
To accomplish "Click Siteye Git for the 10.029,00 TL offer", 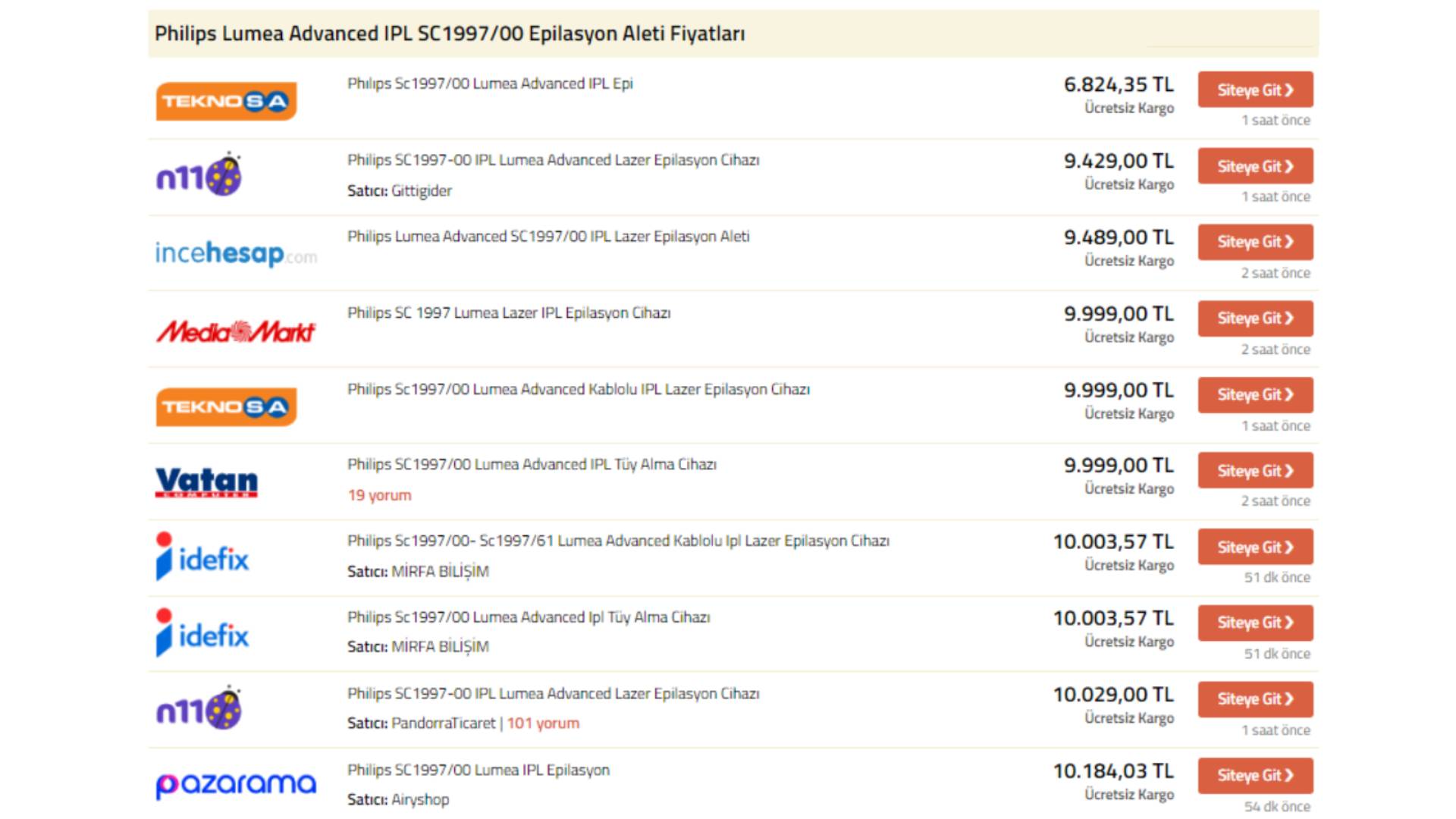I will [1255, 699].
